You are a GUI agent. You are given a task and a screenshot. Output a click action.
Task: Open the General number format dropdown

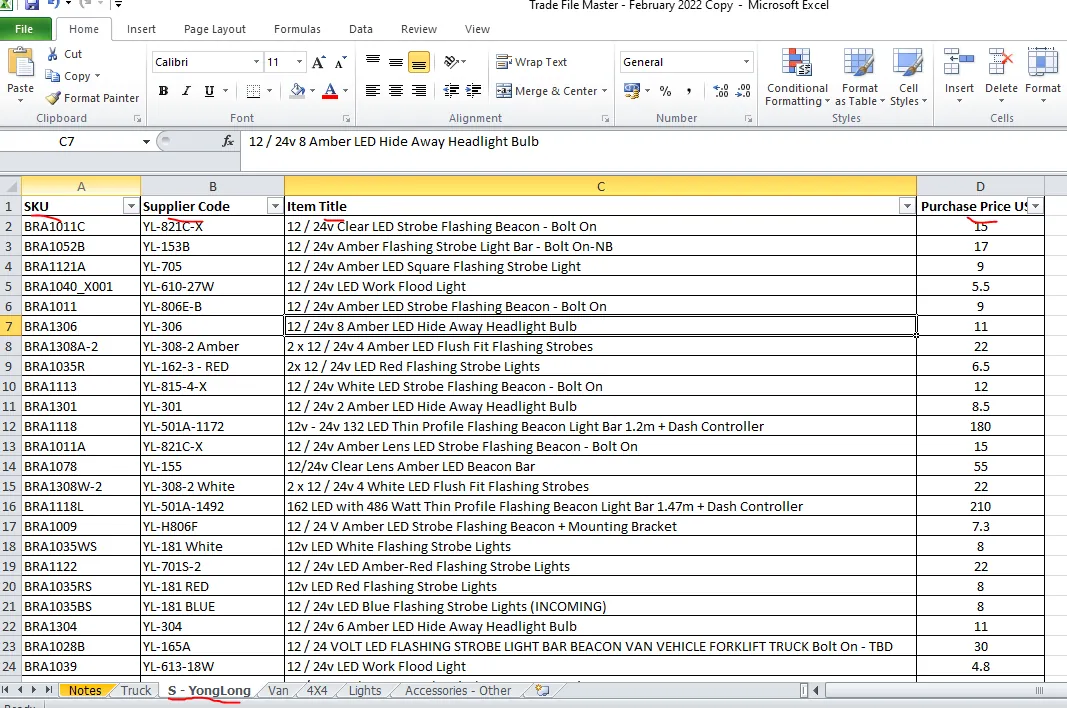coord(746,62)
